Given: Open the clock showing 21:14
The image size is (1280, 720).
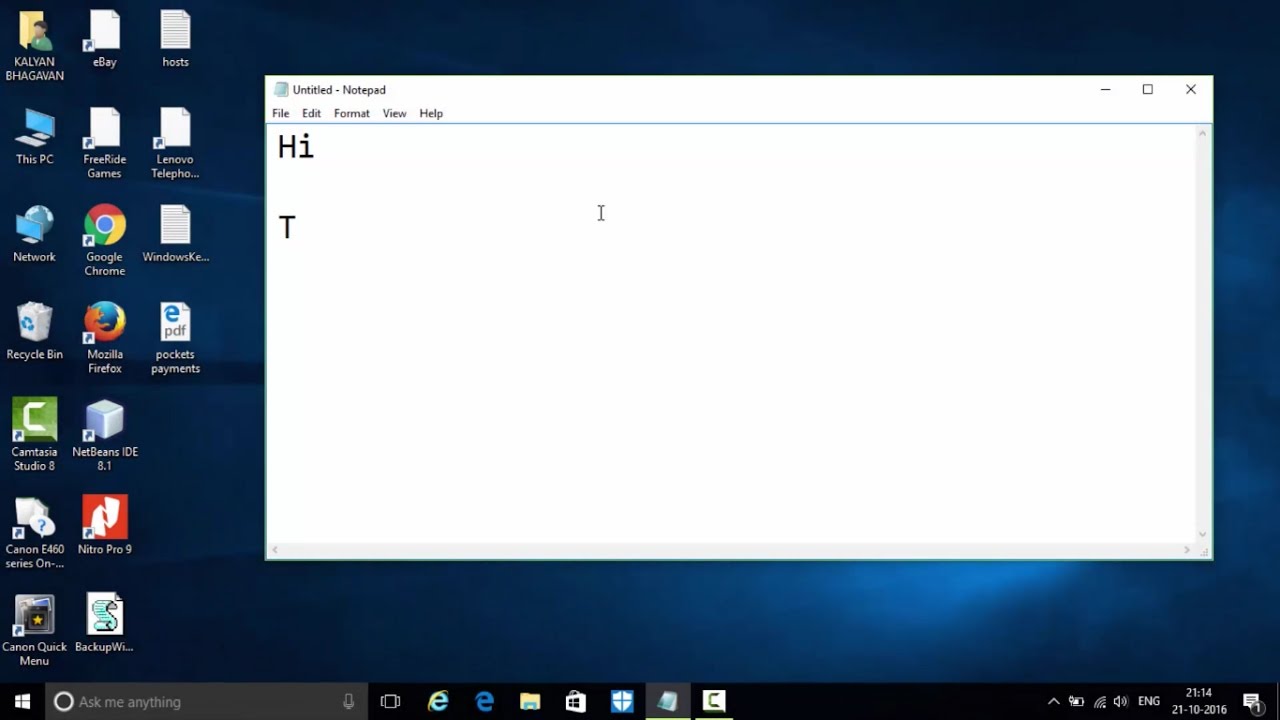Looking at the screenshot, I should [x=1199, y=701].
